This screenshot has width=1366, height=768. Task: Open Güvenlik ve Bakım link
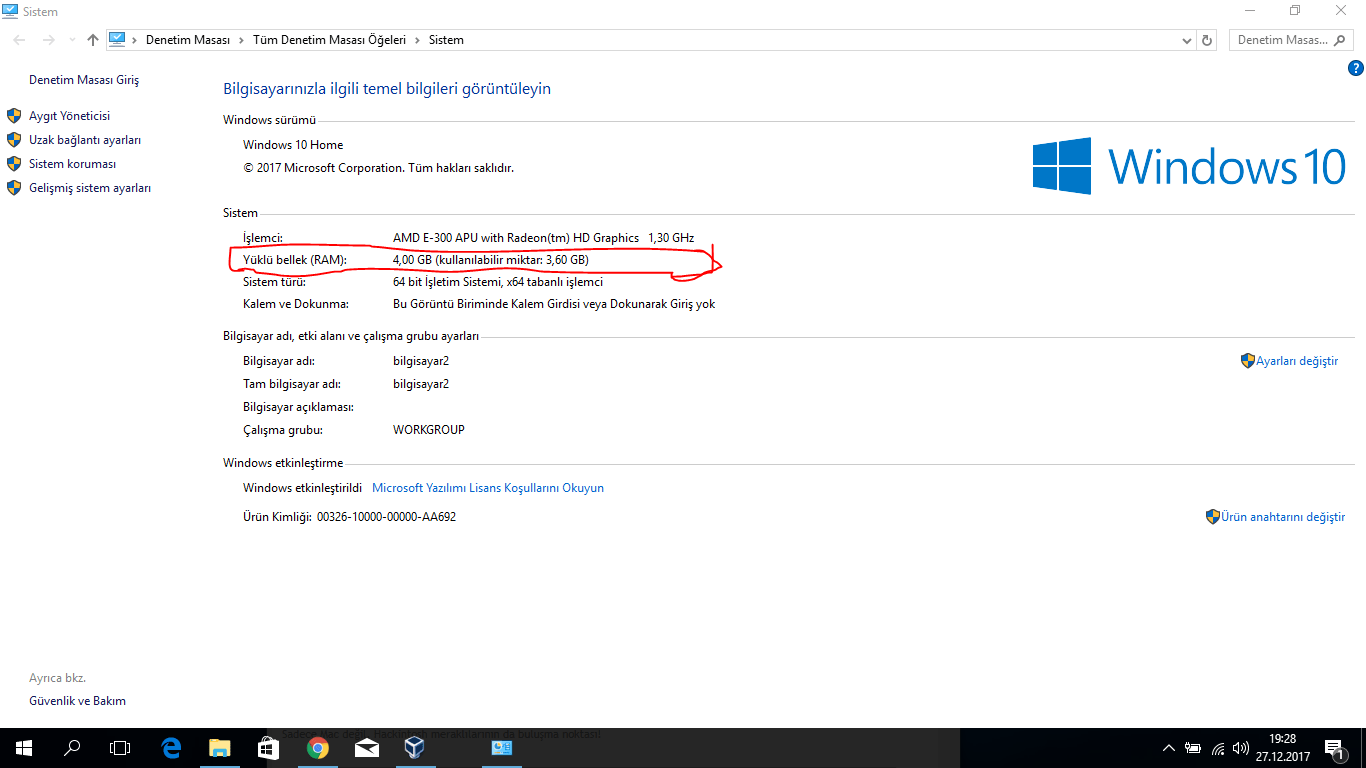(x=77, y=701)
